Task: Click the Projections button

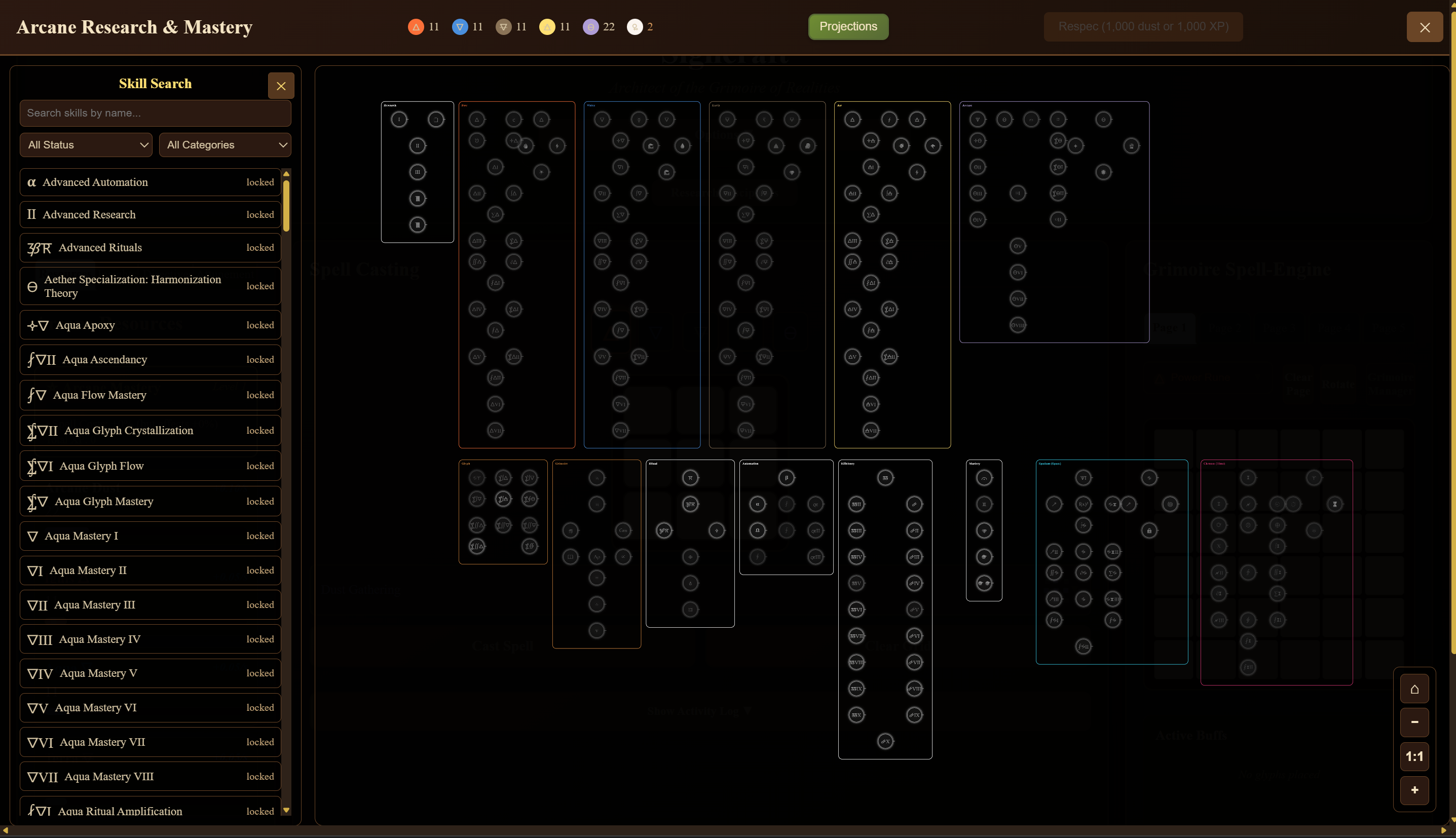Action: click(848, 27)
